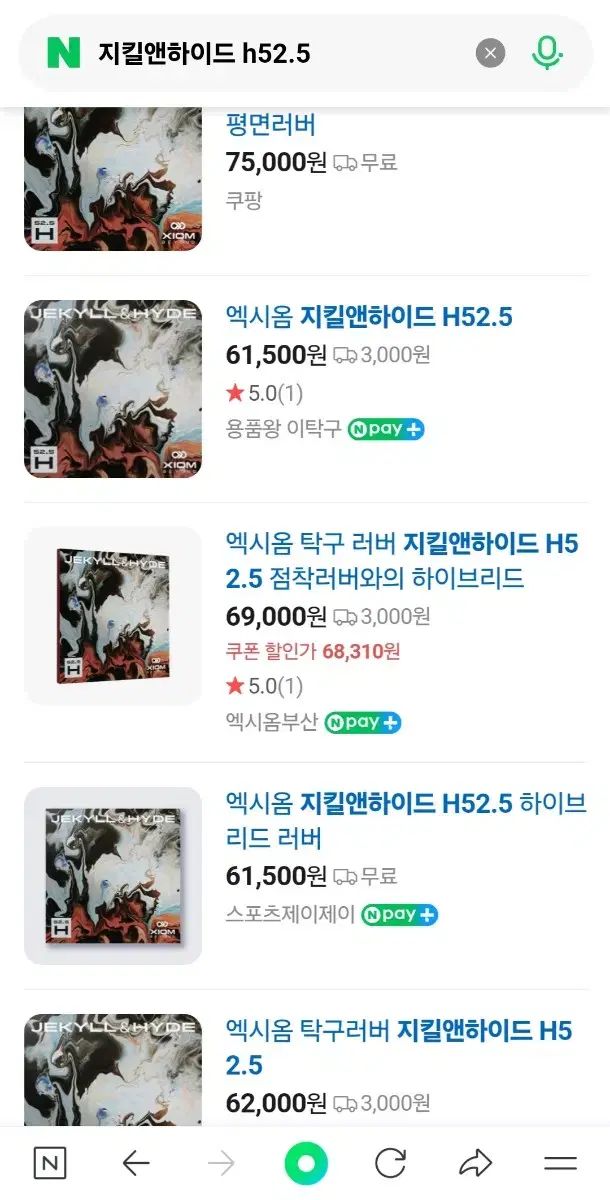Open the 하이브리드 러버 product title link
The height and width of the screenshot is (1200, 610).
406,820
